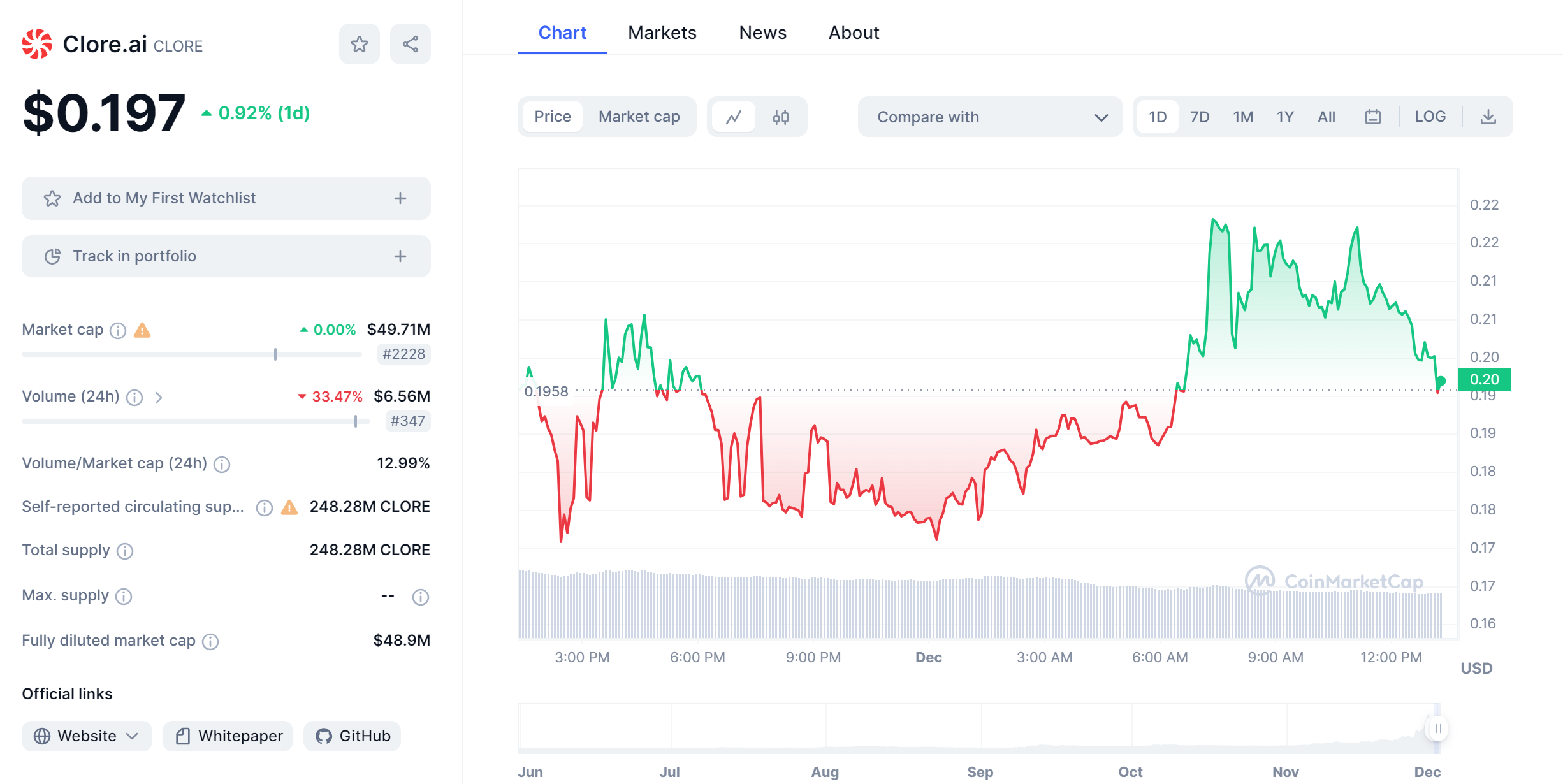Open the Markets tab

(x=662, y=33)
